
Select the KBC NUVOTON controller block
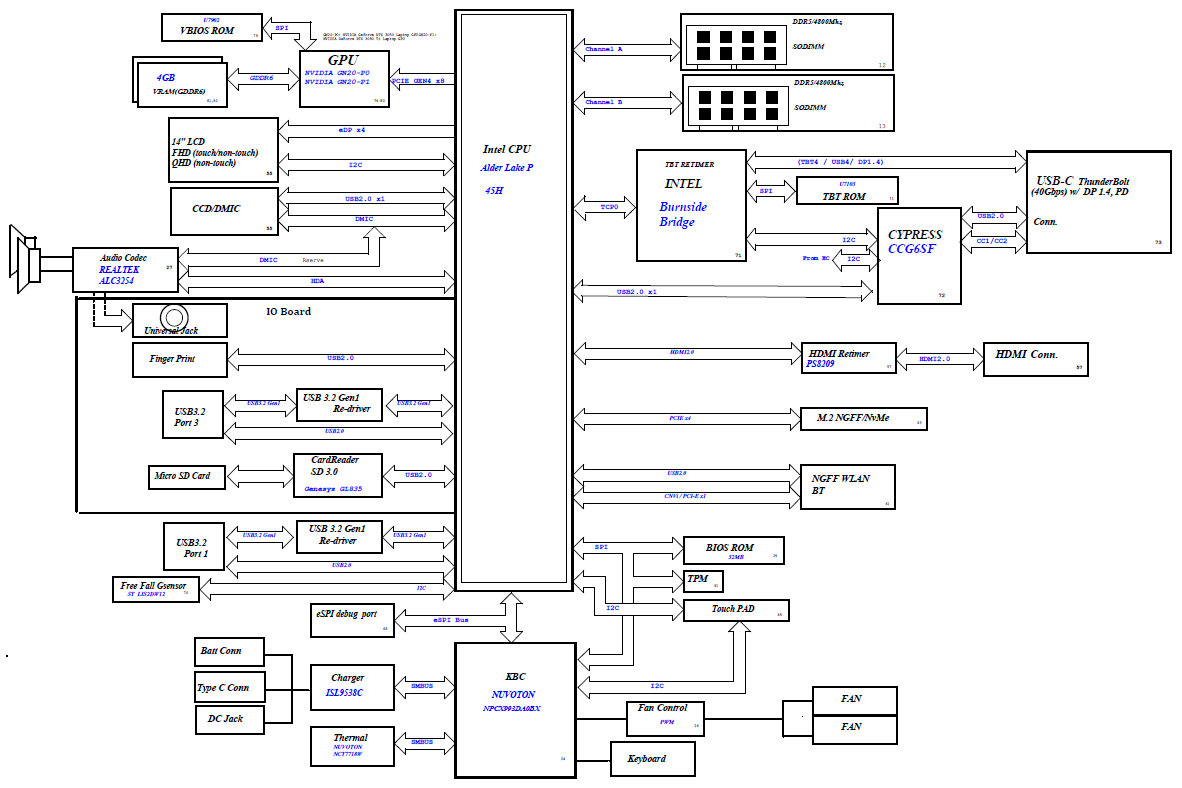pos(515,710)
